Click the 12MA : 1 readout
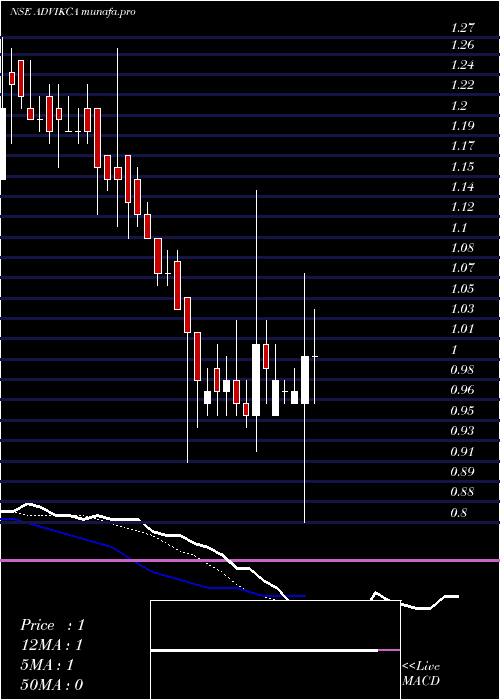The image size is (500, 700). [x=51, y=645]
